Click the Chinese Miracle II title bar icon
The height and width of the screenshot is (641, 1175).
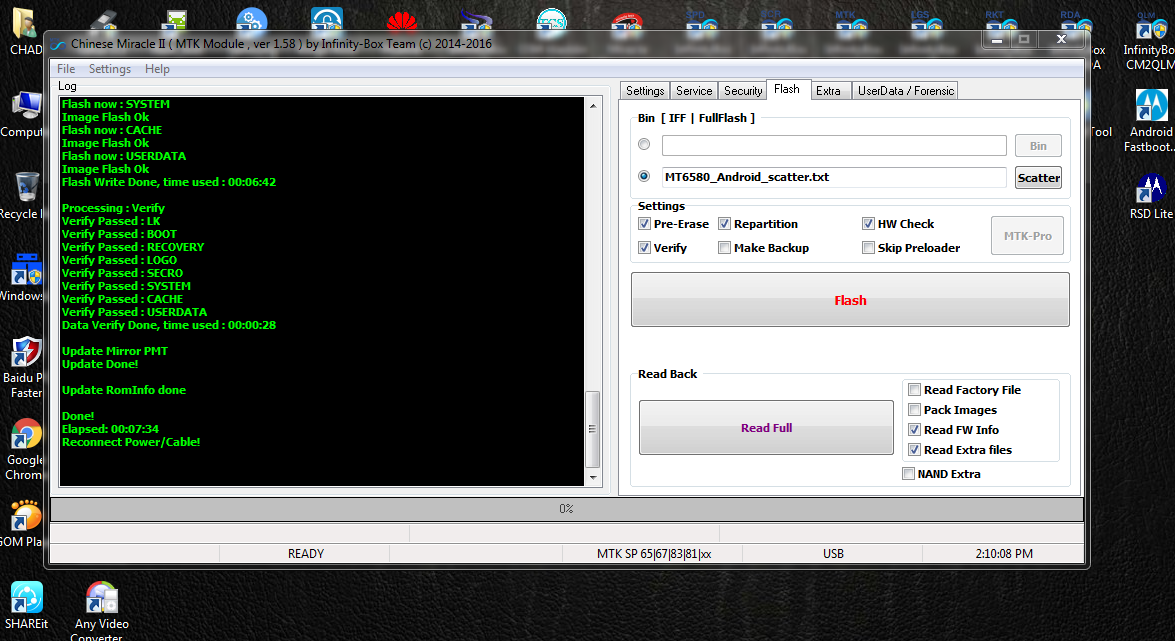pyautogui.click(x=58, y=44)
